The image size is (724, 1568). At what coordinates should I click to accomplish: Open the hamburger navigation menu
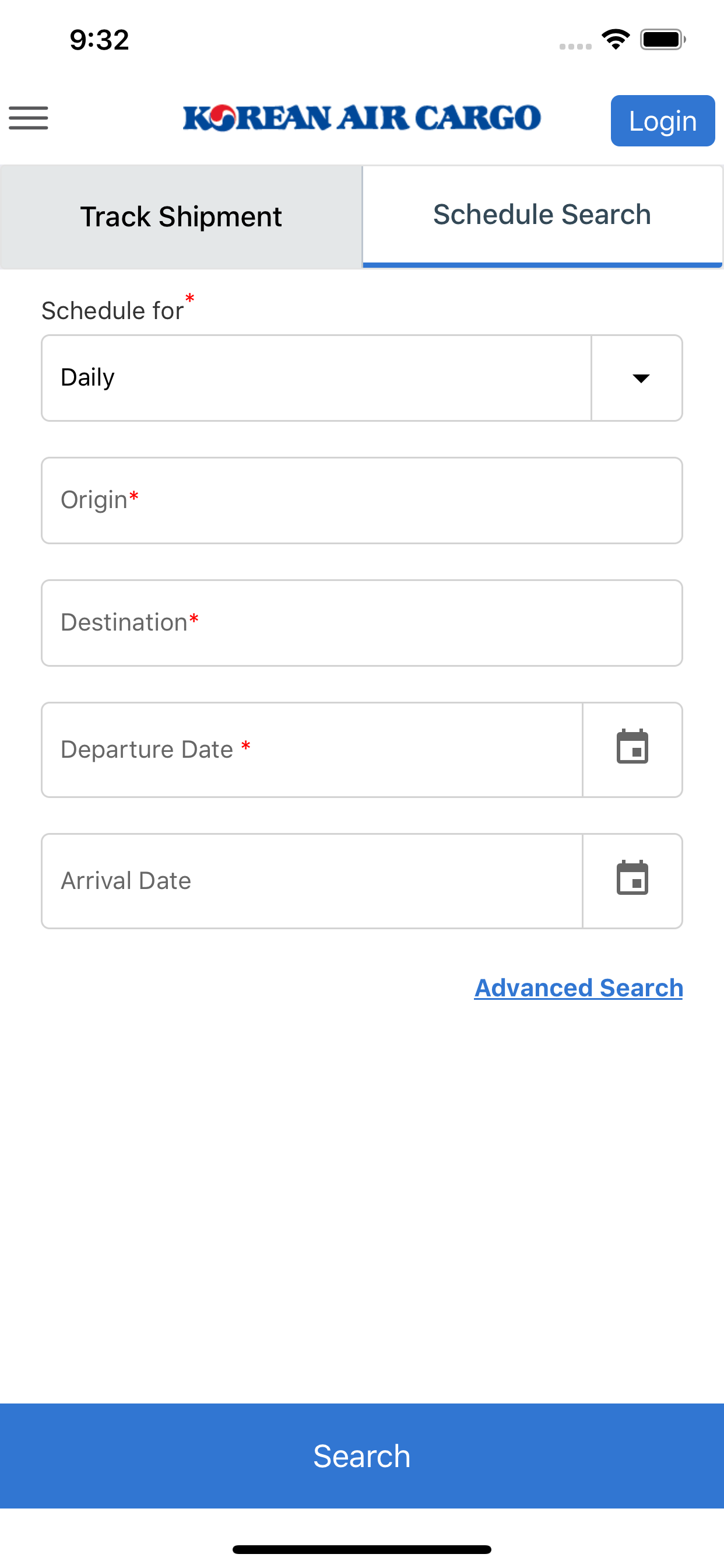coord(29,118)
